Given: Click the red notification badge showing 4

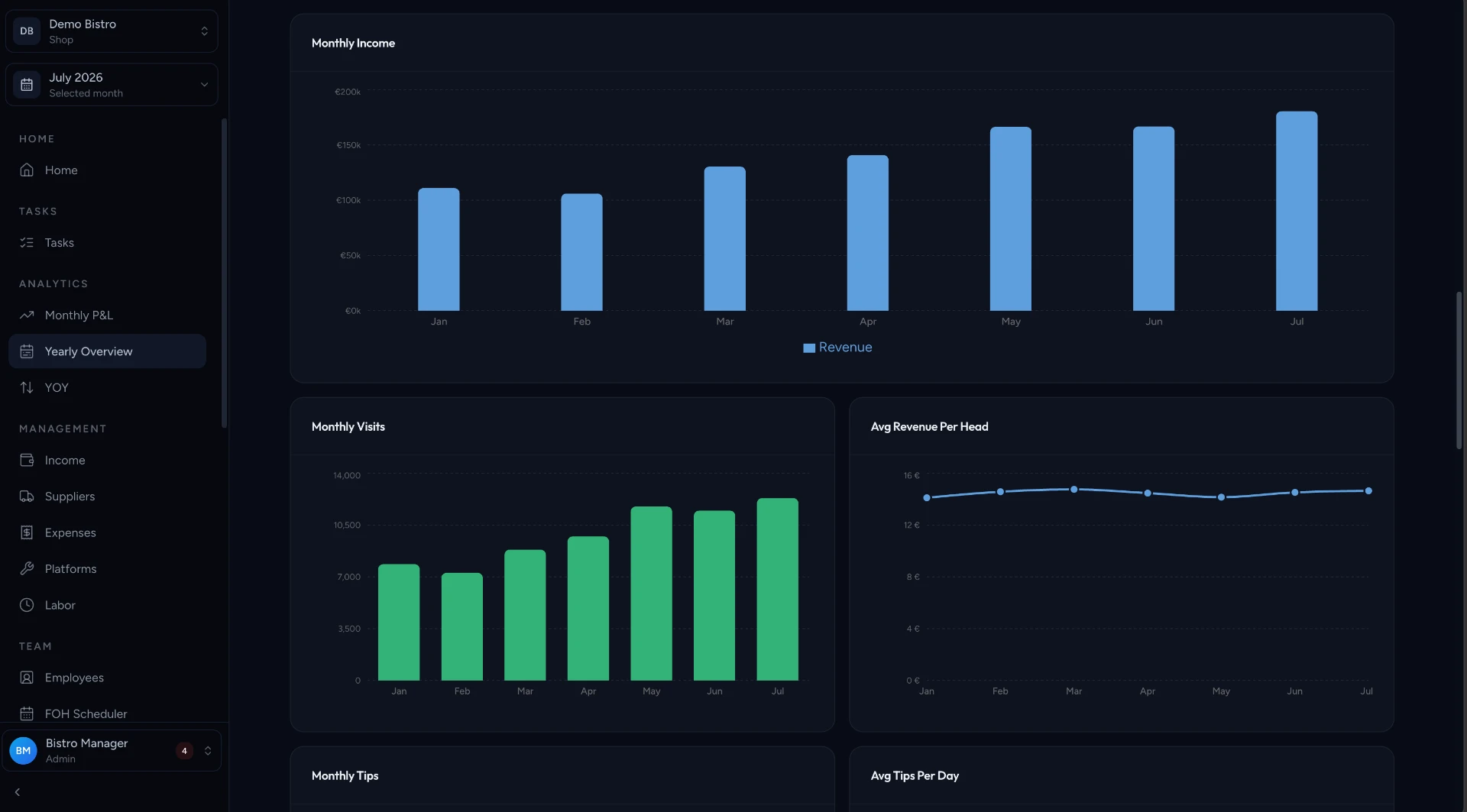Looking at the screenshot, I should (x=184, y=751).
